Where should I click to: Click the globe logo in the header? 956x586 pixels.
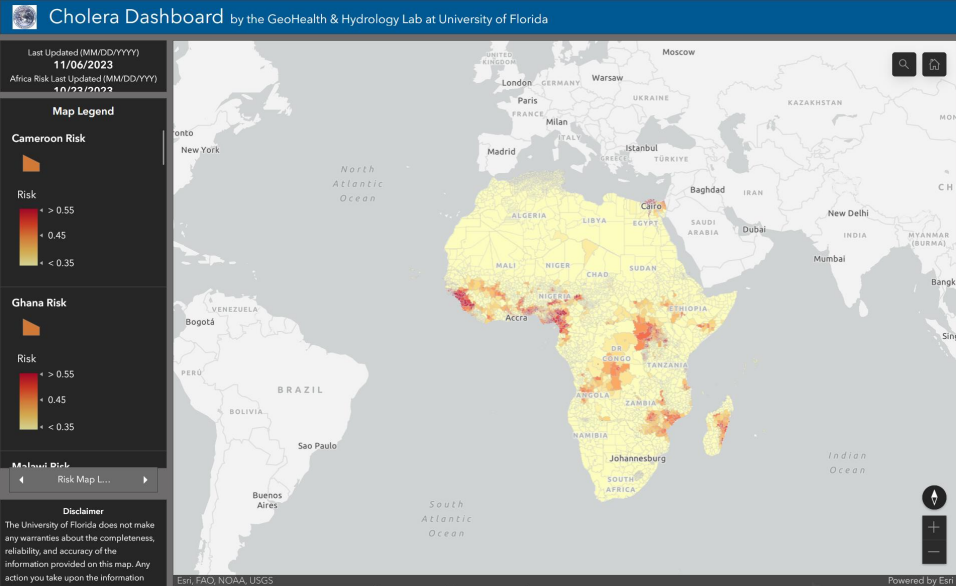25,17
